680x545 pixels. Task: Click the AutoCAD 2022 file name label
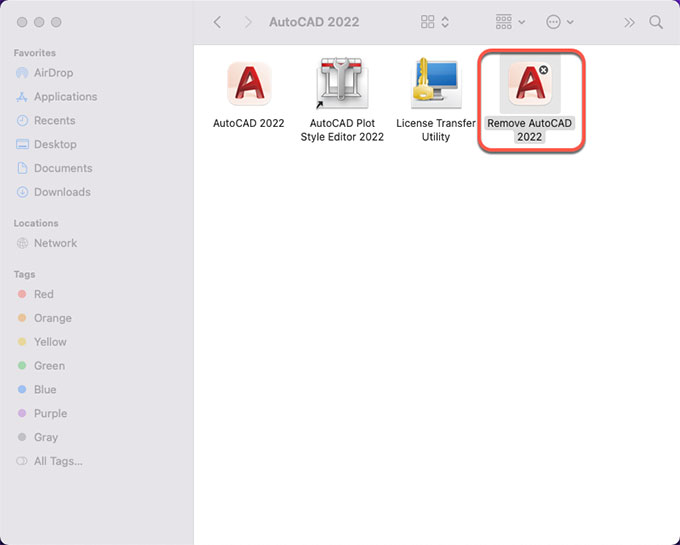pos(248,123)
